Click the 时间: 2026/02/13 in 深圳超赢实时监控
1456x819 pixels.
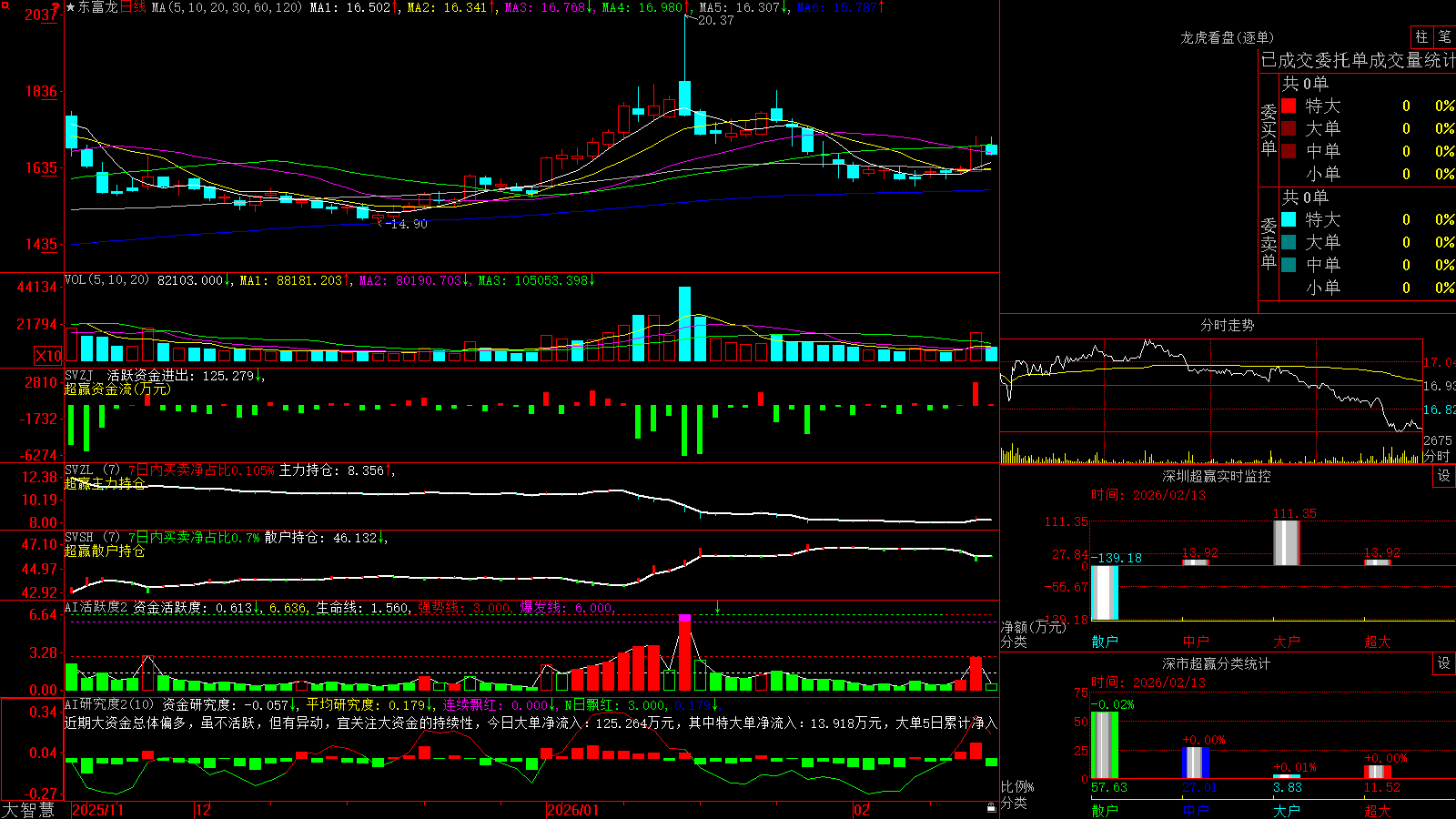pyautogui.click(x=1148, y=495)
